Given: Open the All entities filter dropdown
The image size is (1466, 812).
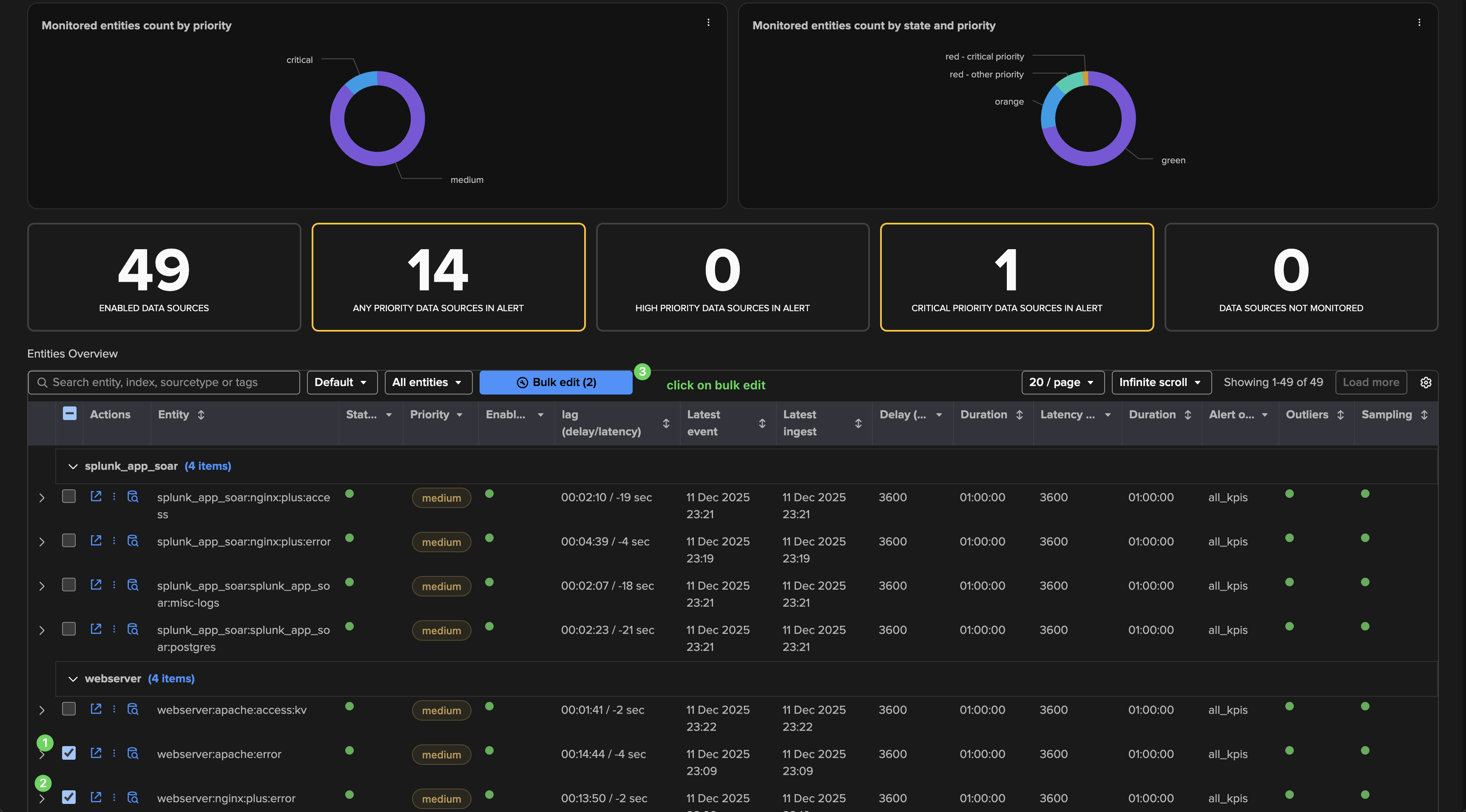Looking at the screenshot, I should click(428, 382).
